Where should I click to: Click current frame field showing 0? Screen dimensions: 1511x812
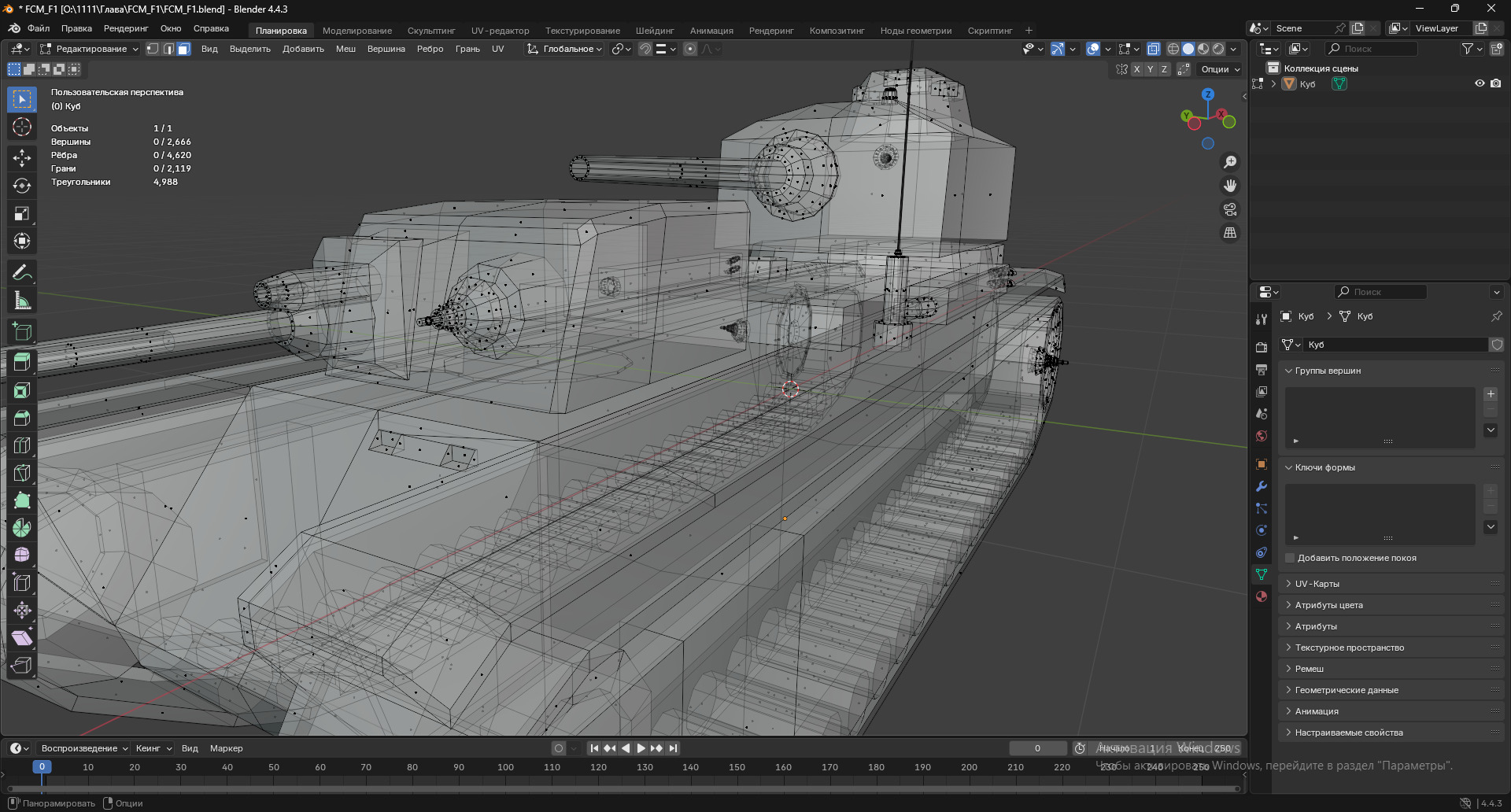coord(1037,748)
